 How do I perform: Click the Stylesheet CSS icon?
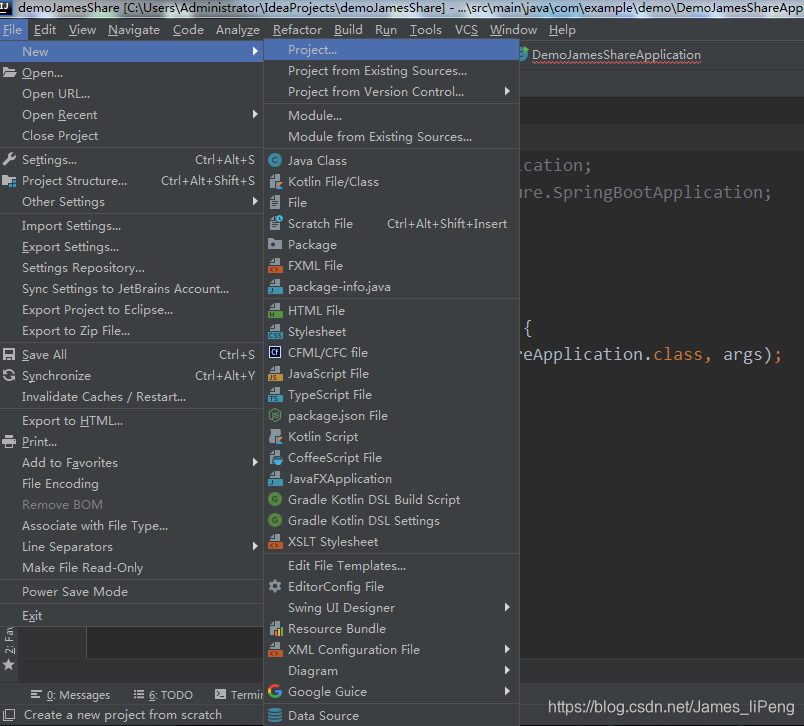tap(275, 332)
